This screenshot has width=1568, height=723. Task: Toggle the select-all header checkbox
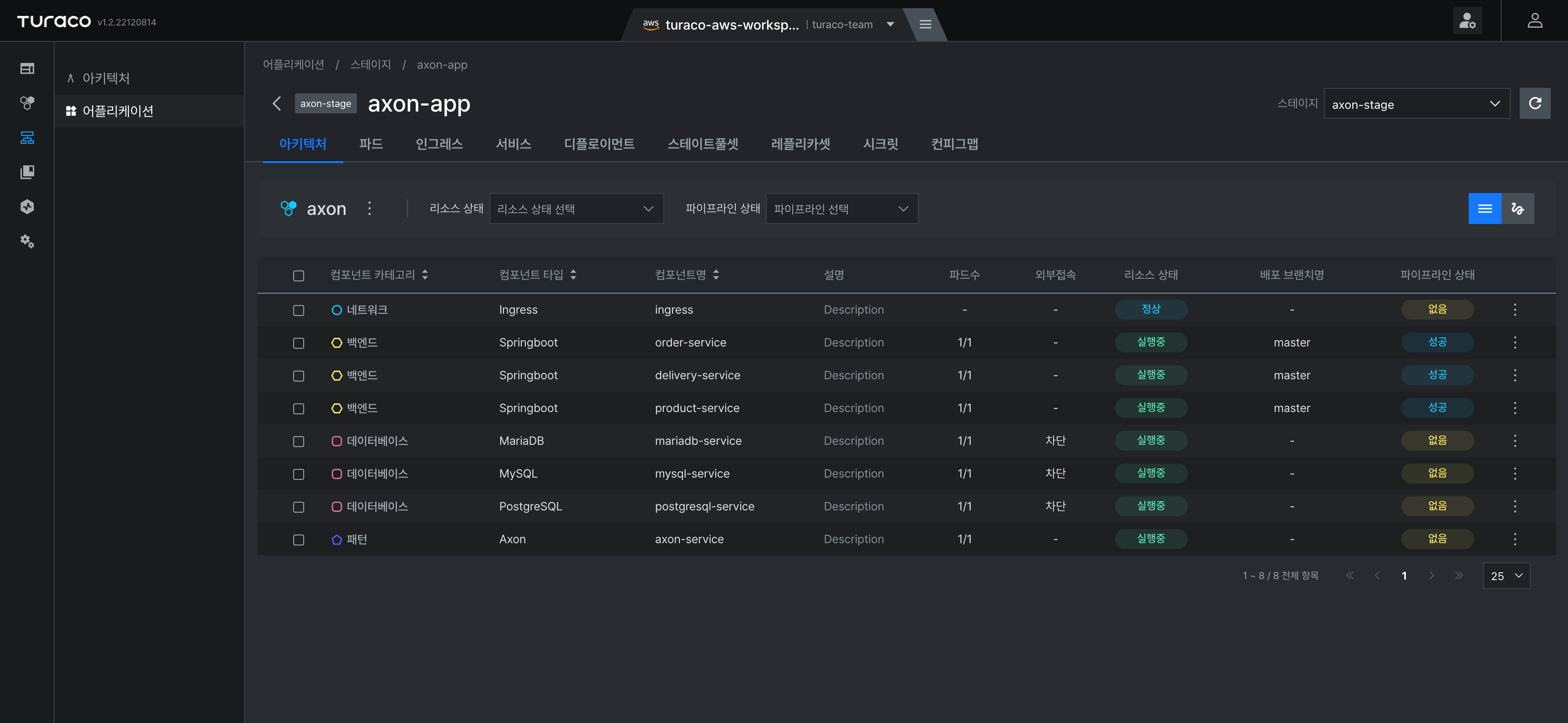(298, 276)
